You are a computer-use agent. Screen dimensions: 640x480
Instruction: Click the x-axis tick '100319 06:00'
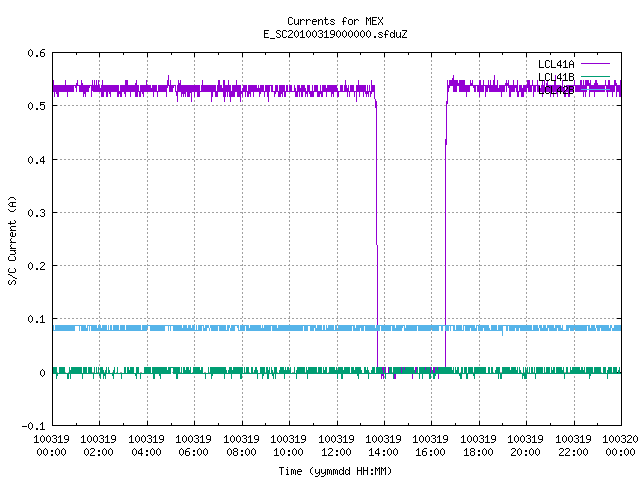pyautogui.click(x=193, y=446)
